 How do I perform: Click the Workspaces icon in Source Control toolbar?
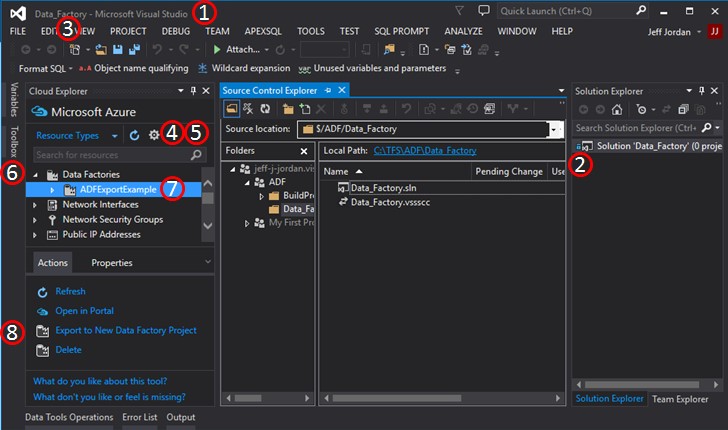[248, 109]
